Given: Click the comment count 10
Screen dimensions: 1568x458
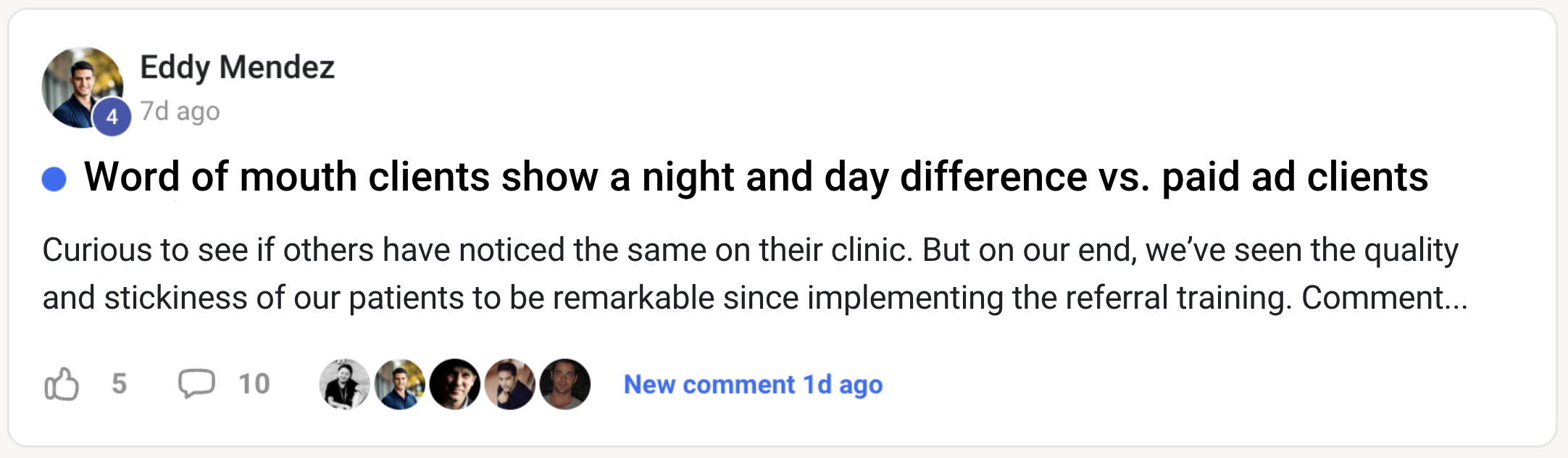Looking at the screenshot, I should tap(254, 383).
